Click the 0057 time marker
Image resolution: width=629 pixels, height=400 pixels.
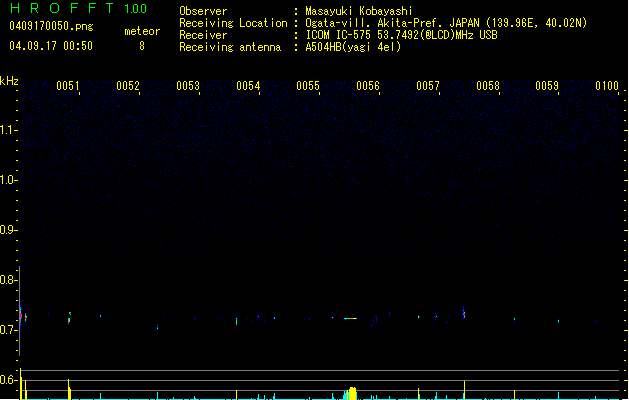tap(428, 86)
